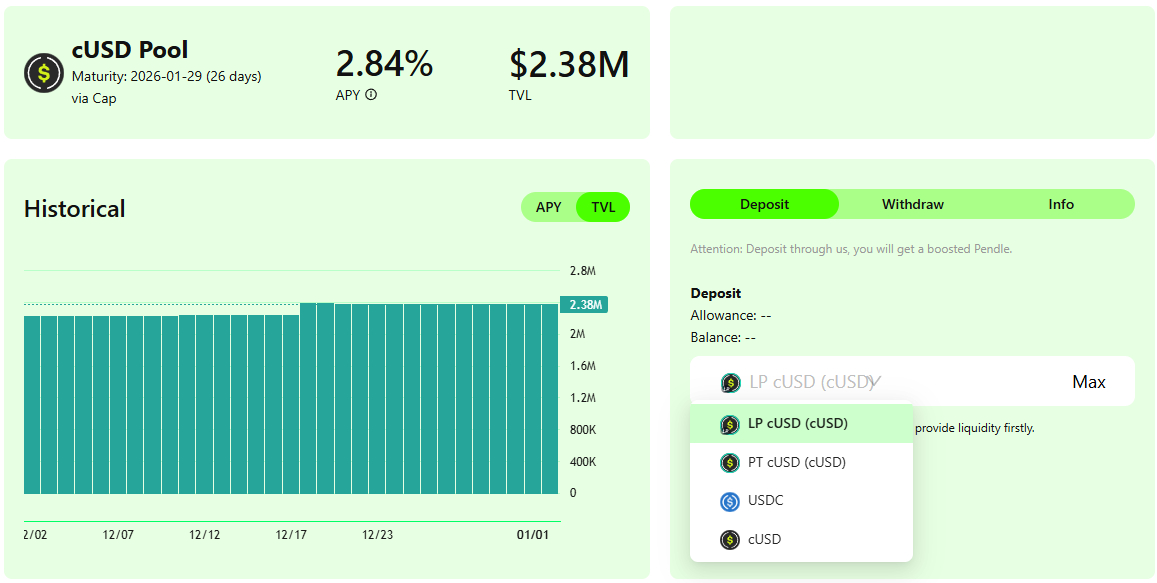Pick cUSD as deposit token
The height and width of the screenshot is (583, 1157).
pos(801,539)
